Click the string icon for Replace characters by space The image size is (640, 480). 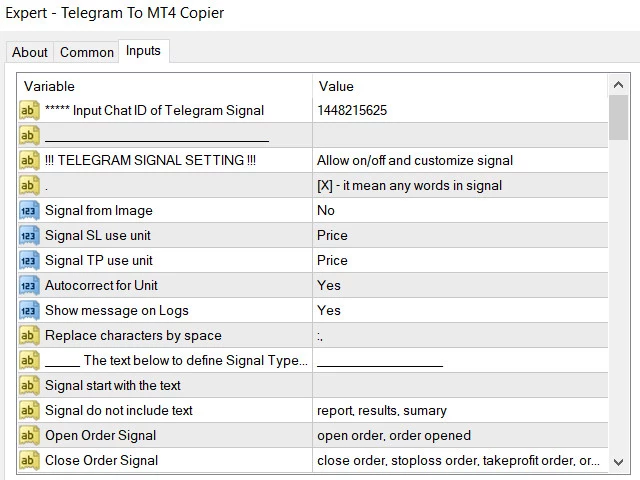point(29,335)
